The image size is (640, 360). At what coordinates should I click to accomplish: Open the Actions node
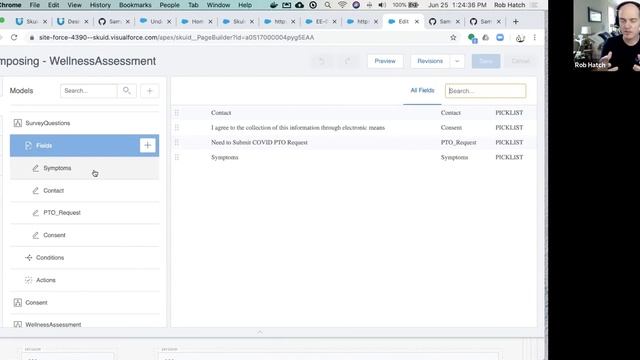tap(46, 280)
